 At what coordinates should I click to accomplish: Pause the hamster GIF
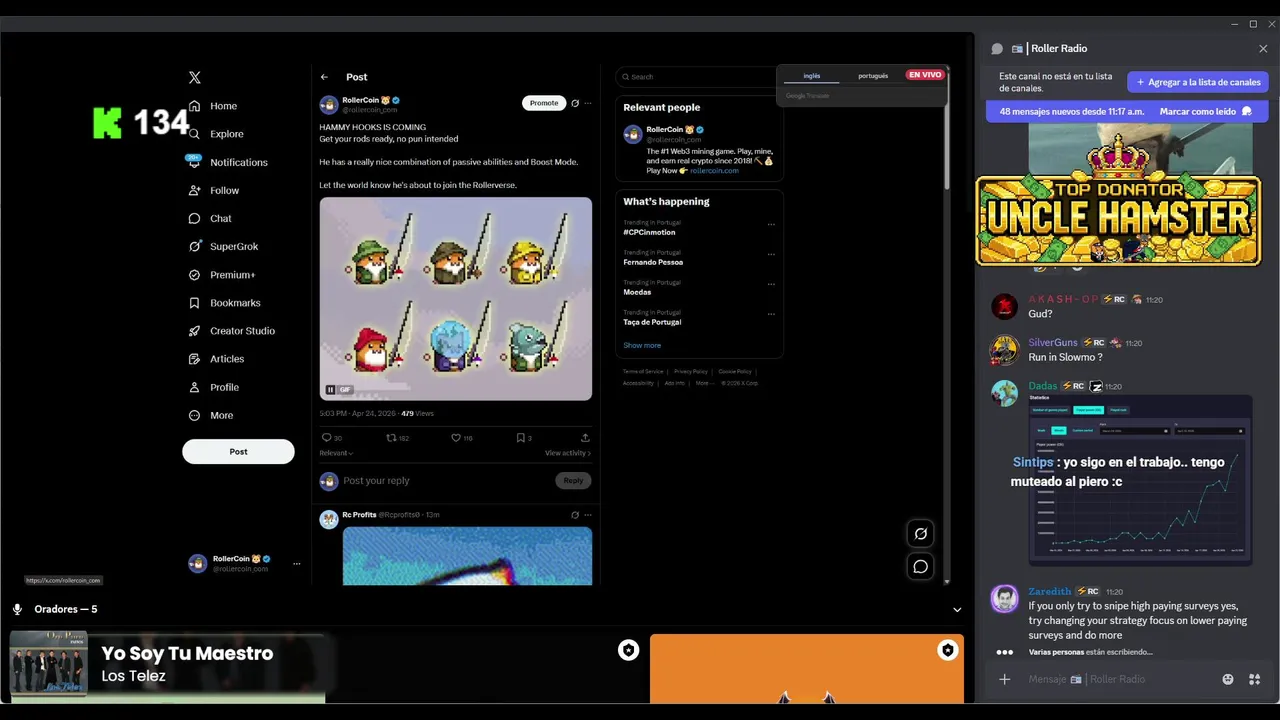coord(330,390)
